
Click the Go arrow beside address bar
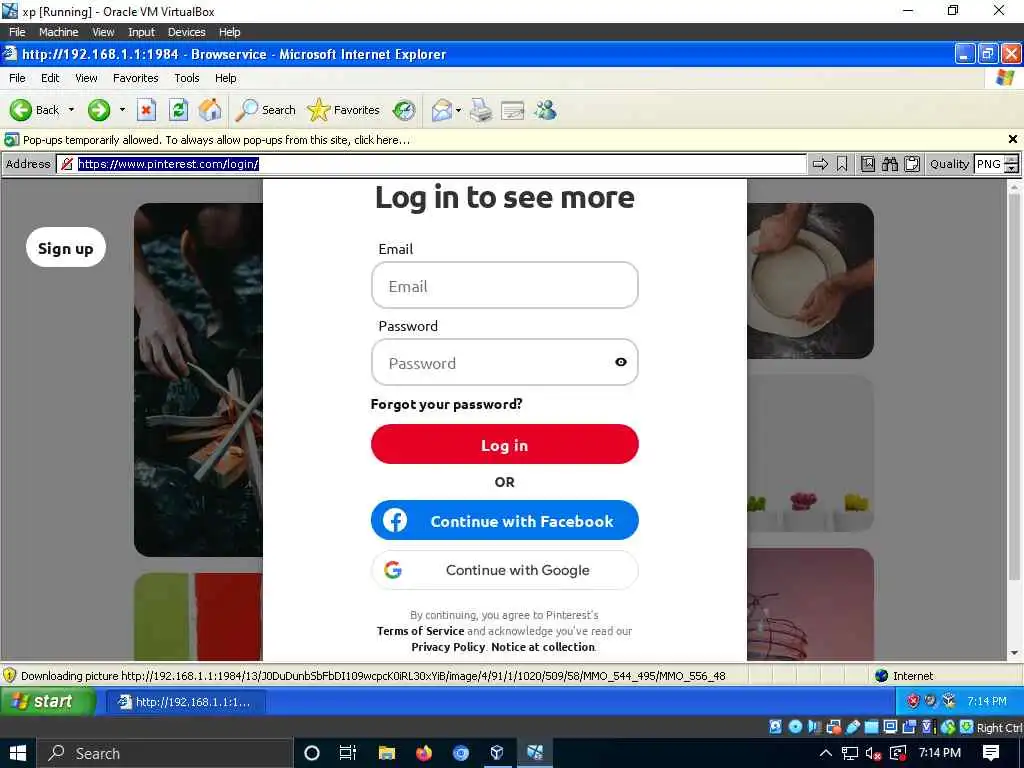tap(820, 164)
